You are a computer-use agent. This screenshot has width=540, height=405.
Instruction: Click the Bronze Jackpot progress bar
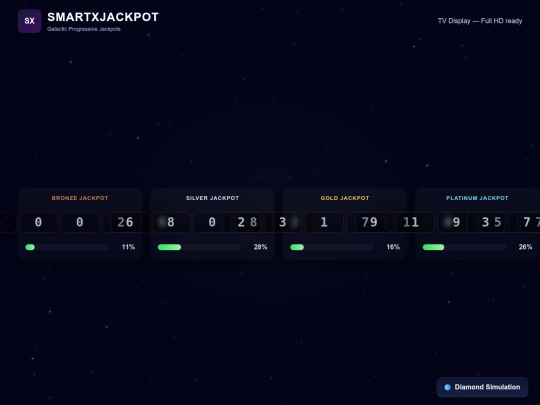[x=67, y=247]
